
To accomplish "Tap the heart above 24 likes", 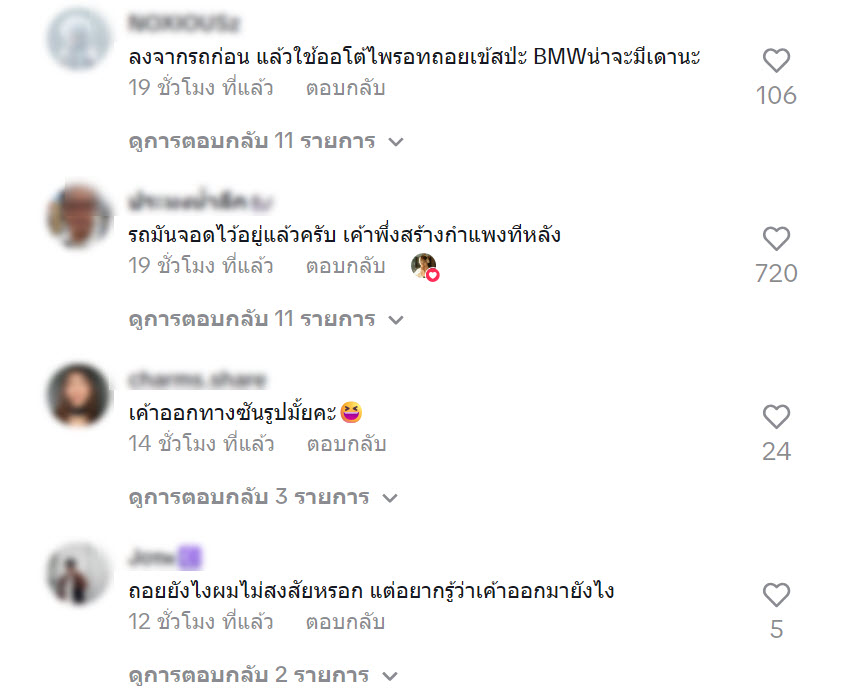I will click(776, 417).
